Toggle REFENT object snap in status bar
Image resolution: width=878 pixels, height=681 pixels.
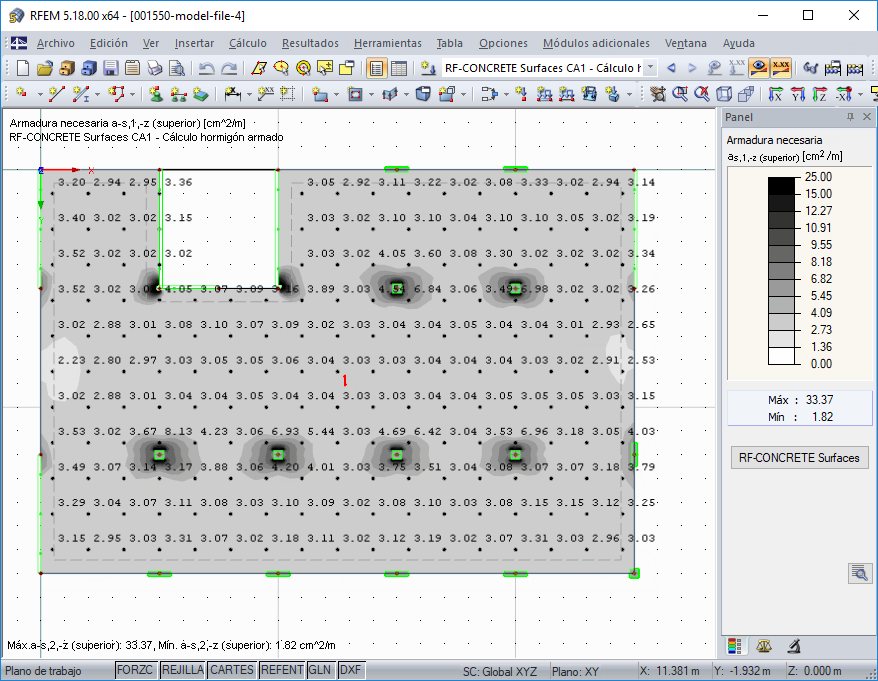(x=282, y=670)
